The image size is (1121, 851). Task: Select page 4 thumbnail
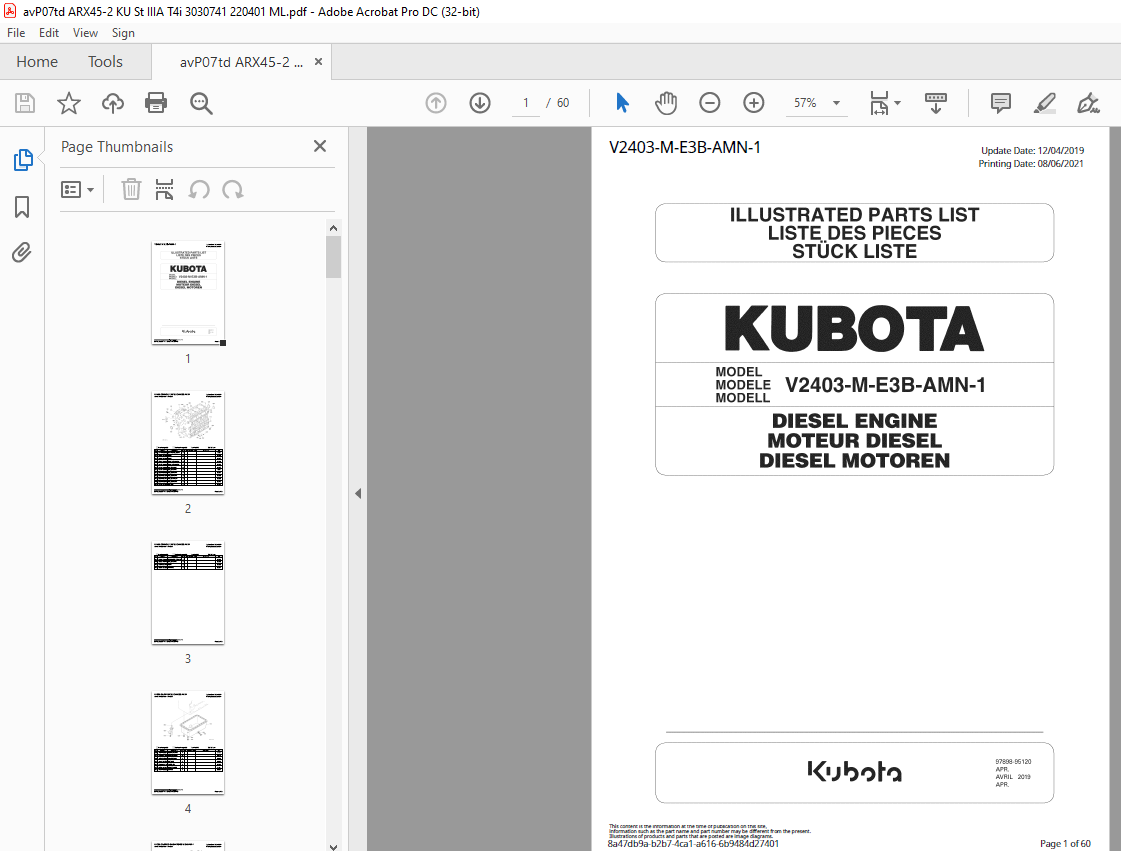click(x=188, y=743)
